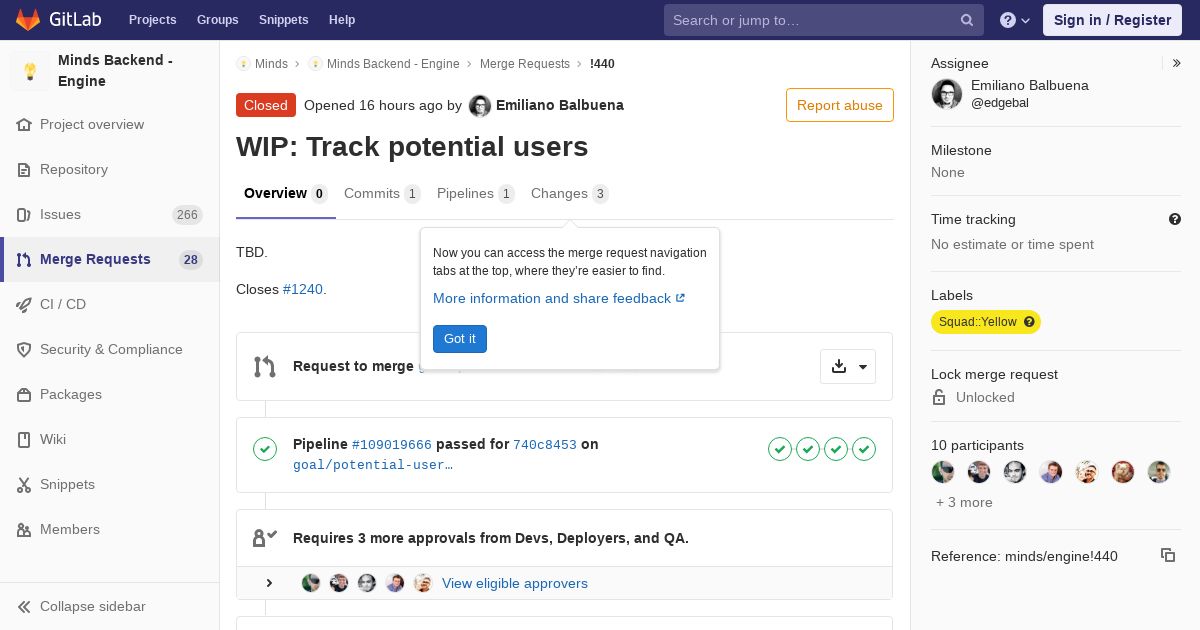1200x630 pixels.
Task: Click the last pipeline stage check icon
Action: point(864,449)
